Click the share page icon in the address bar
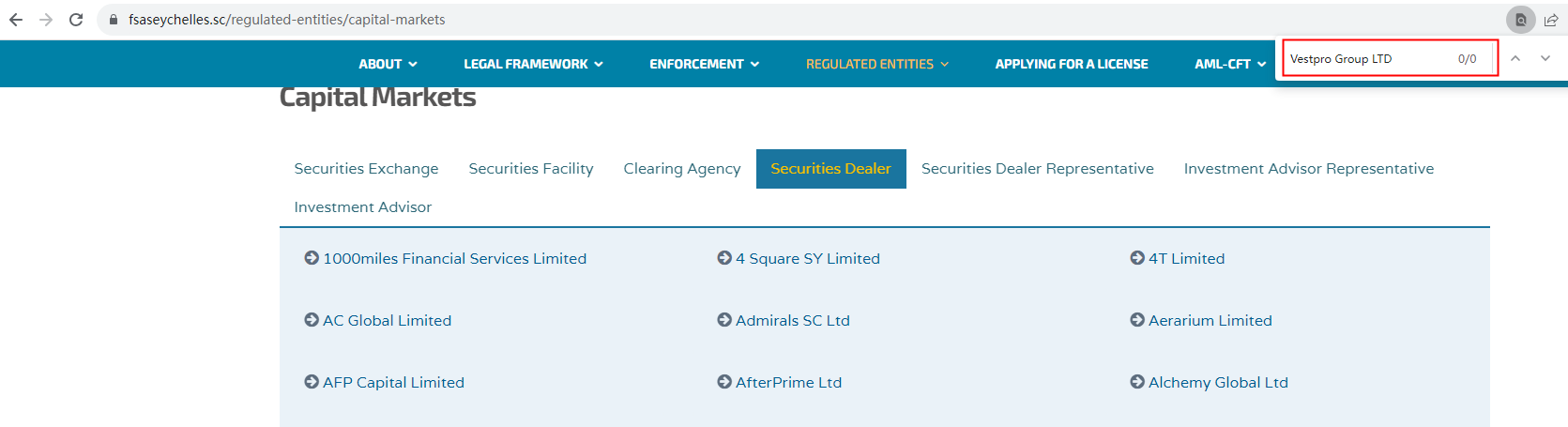The image size is (1568, 427). point(1551,20)
